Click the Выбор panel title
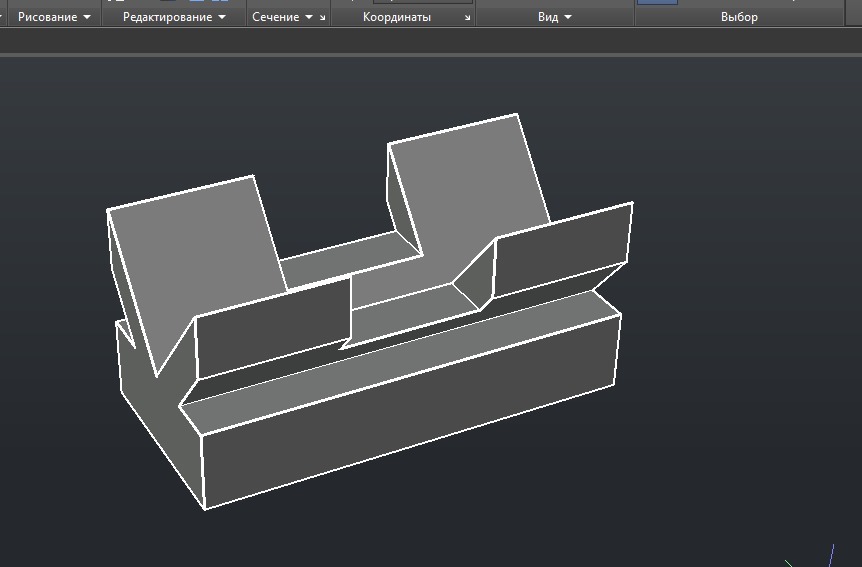Screen dimensions: 862x567 tap(739, 17)
